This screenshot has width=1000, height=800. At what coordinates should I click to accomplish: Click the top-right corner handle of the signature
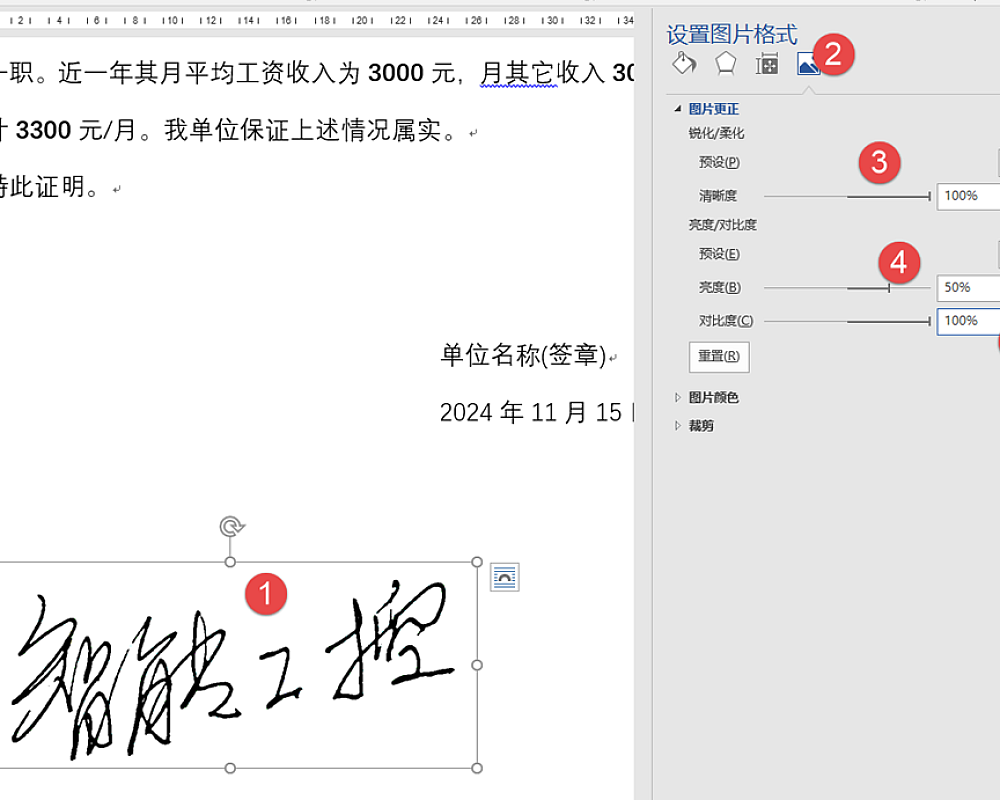[x=477, y=562]
